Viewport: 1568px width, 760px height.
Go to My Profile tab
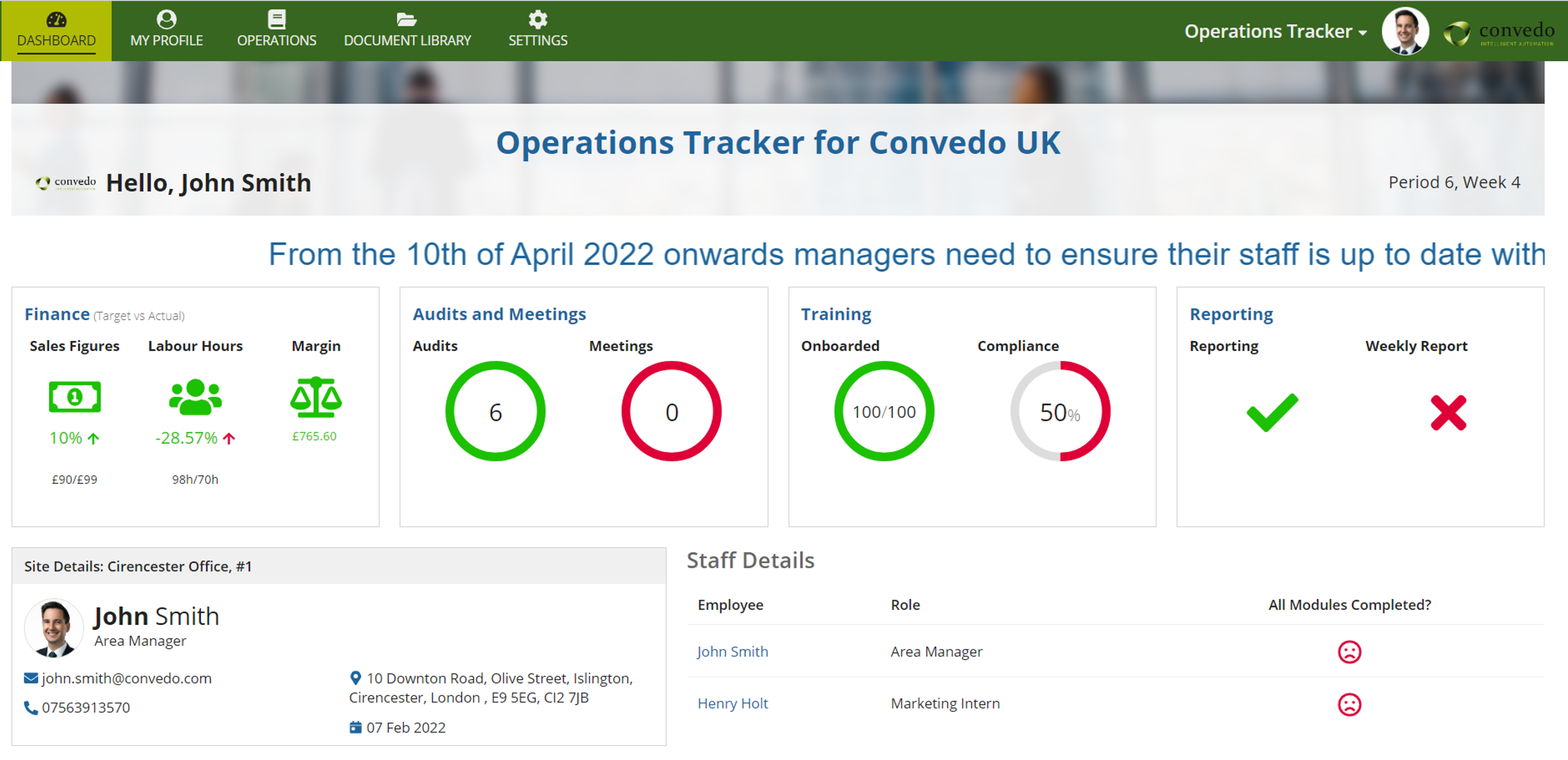(x=166, y=31)
